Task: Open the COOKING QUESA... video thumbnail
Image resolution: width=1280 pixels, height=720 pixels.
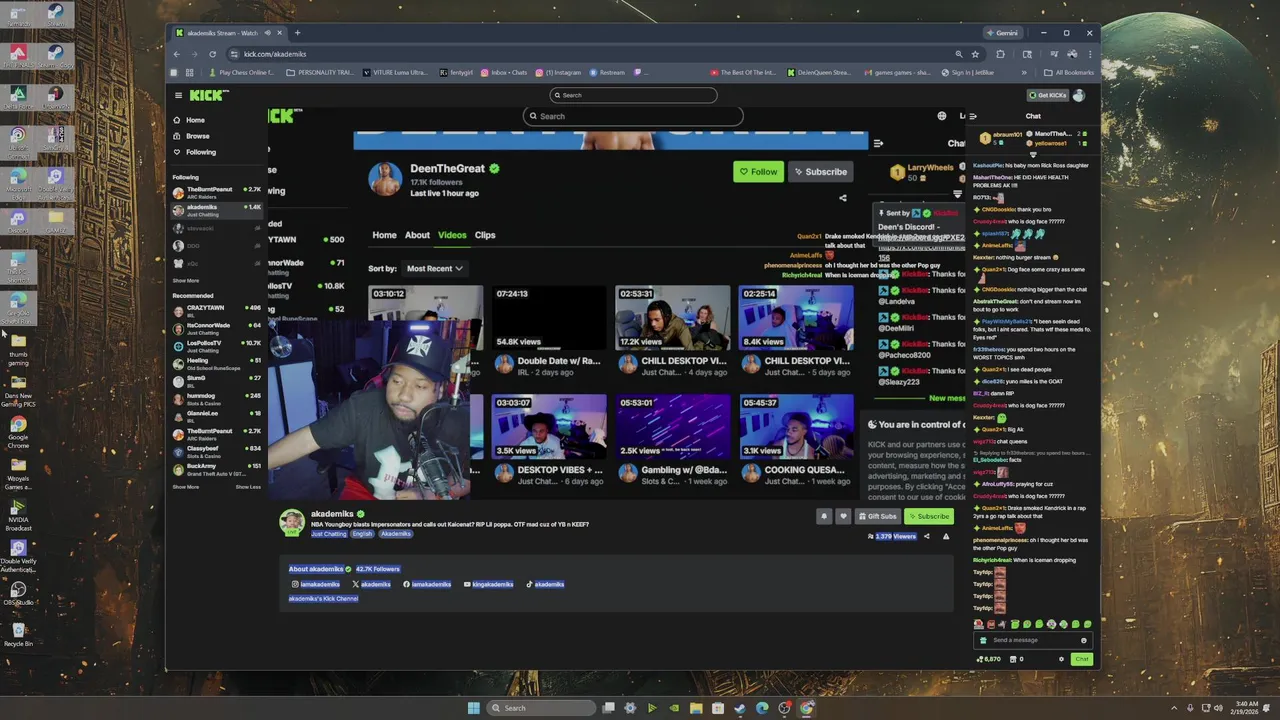Action: pyautogui.click(x=797, y=427)
